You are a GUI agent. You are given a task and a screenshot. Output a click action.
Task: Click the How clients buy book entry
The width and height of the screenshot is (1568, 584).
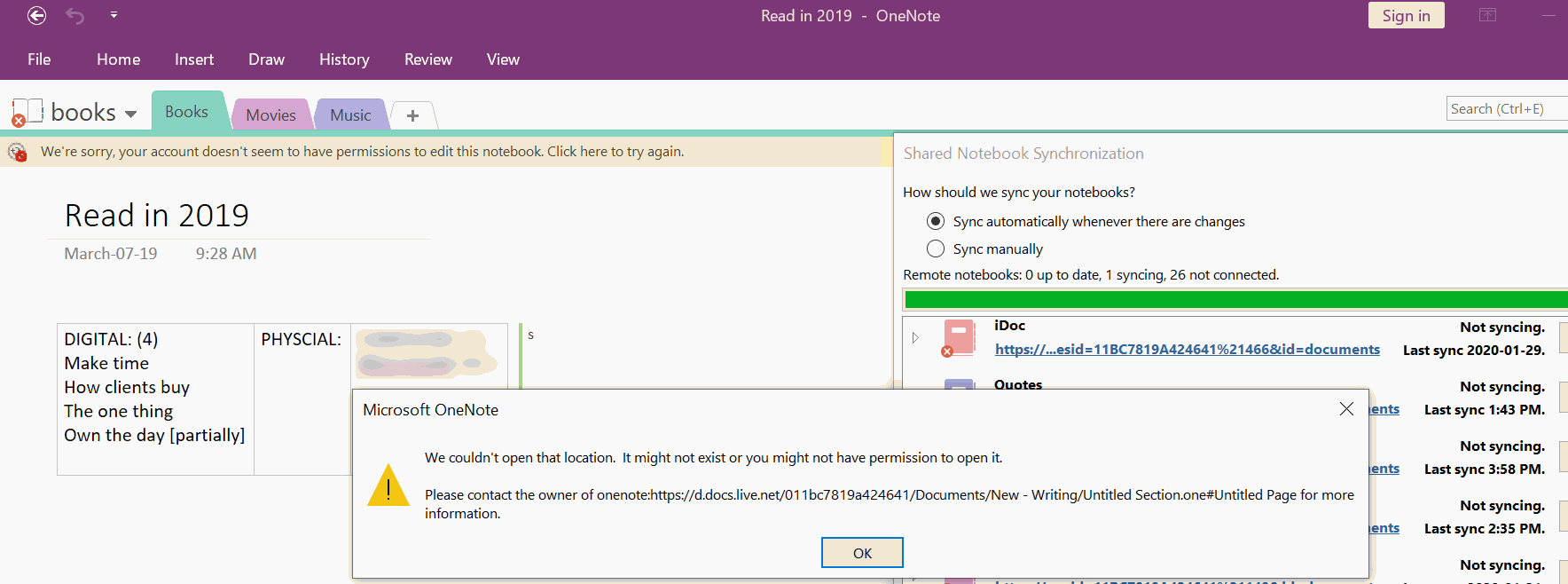(x=127, y=387)
